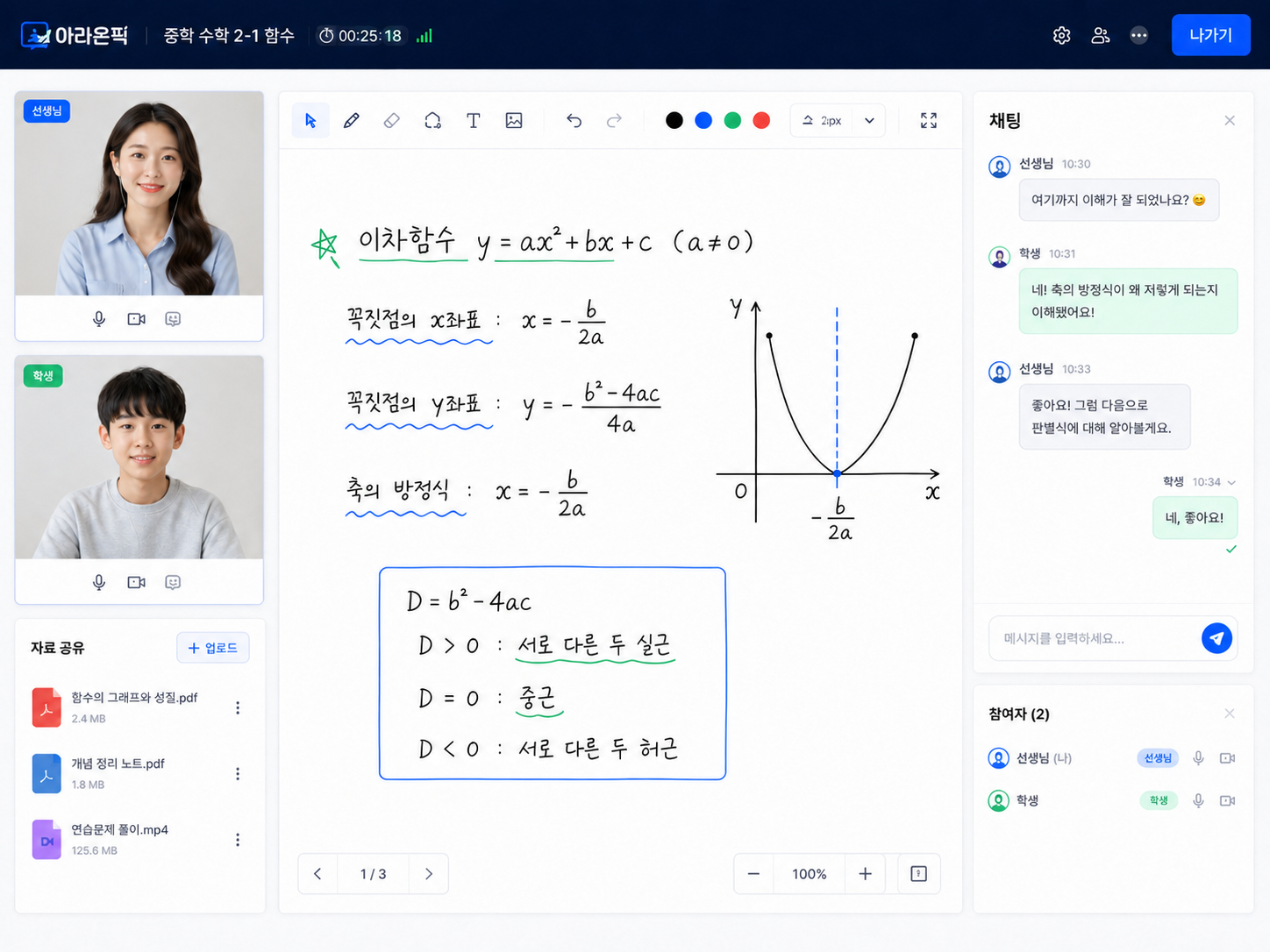
Task: Pick the green pen color
Action: [x=732, y=120]
